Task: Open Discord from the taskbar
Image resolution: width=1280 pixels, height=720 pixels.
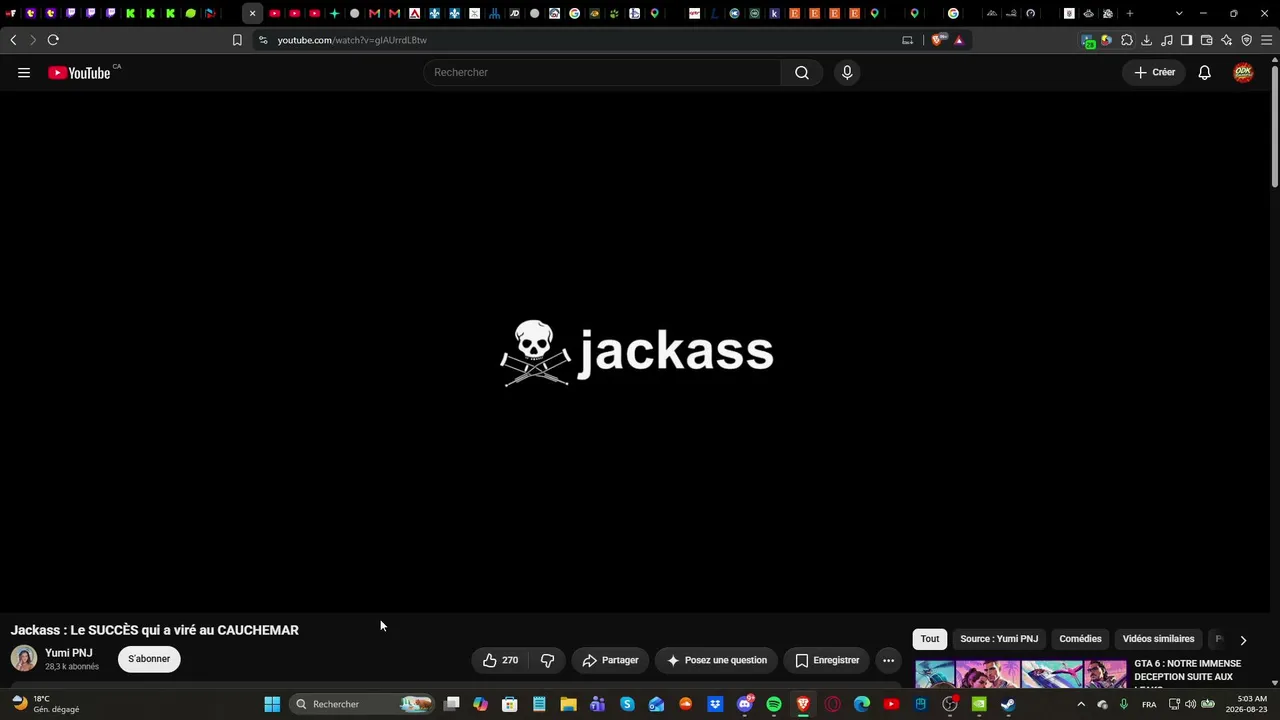Action: click(x=745, y=704)
